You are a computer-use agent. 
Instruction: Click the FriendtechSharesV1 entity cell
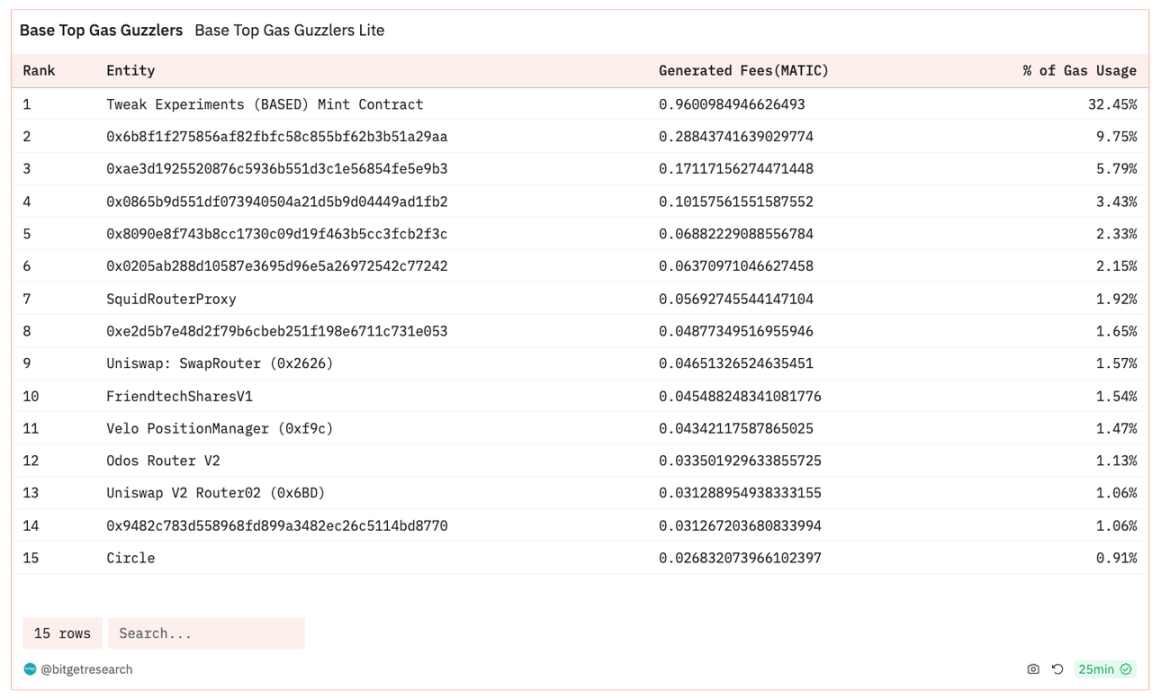point(179,396)
